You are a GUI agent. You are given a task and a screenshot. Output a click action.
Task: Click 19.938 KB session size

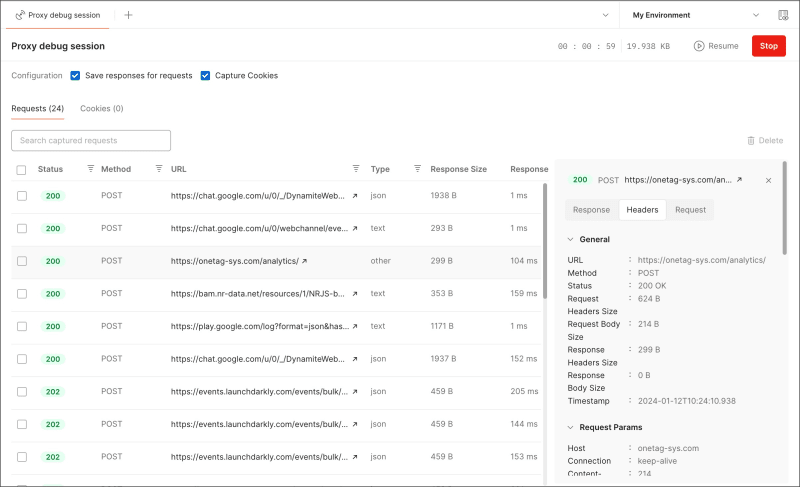pyautogui.click(x=648, y=46)
